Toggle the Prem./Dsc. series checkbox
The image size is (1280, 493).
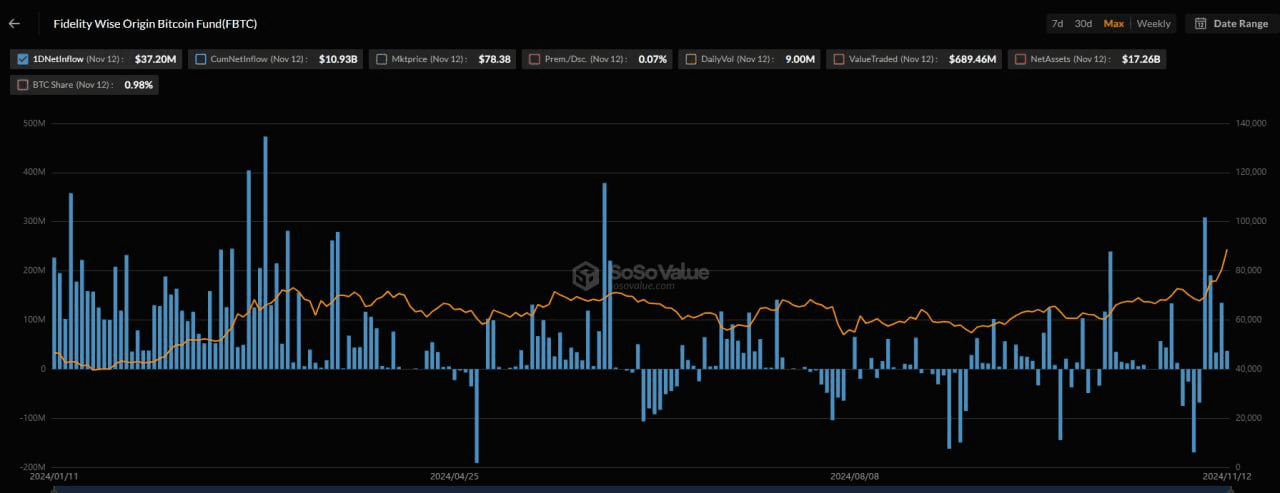click(535, 60)
